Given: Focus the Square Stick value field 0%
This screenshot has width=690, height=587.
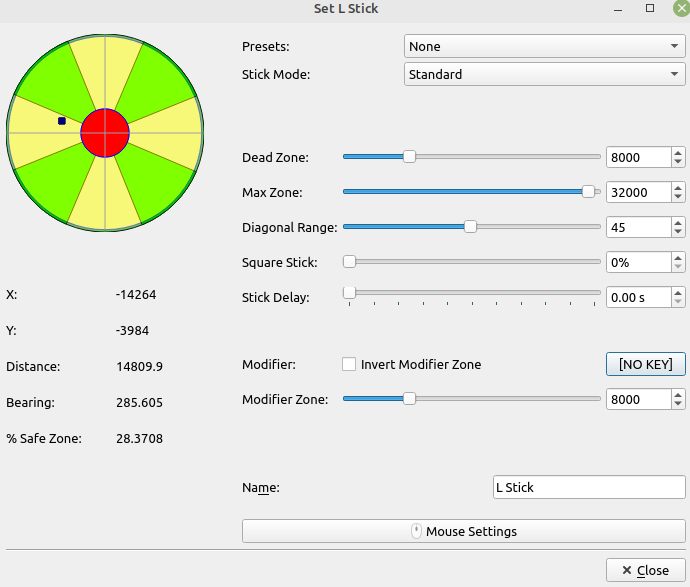Looking at the screenshot, I should click(x=639, y=263).
